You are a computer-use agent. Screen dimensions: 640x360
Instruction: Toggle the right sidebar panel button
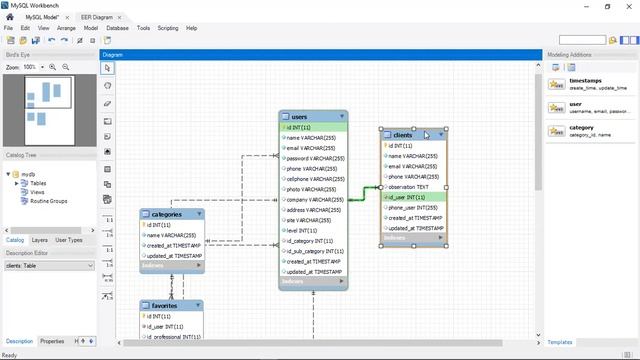pyautogui.click(x=634, y=40)
